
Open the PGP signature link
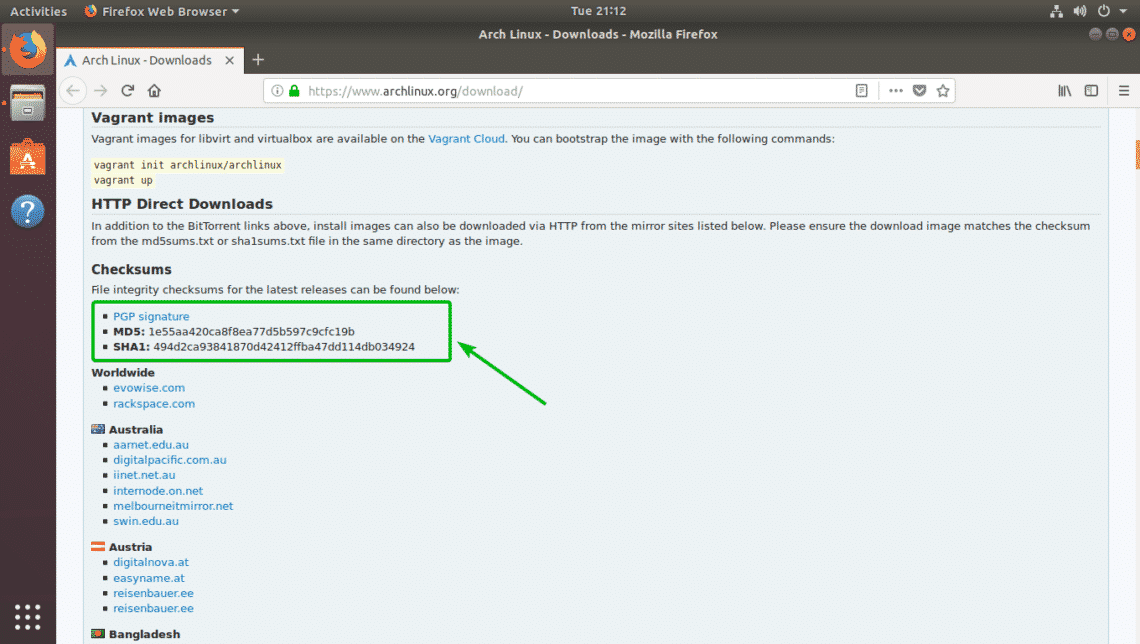(151, 316)
